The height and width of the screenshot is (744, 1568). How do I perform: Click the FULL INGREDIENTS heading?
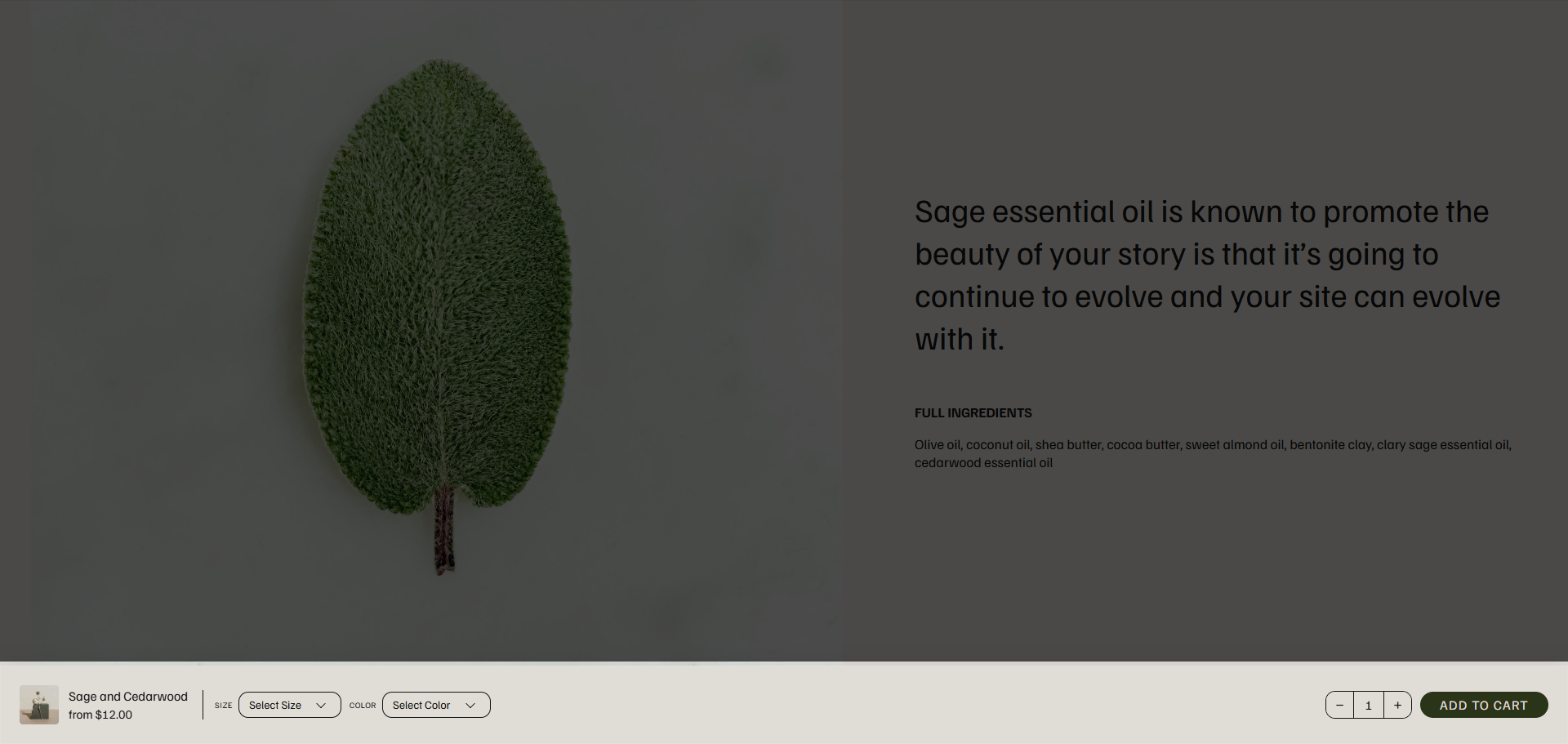pos(973,413)
